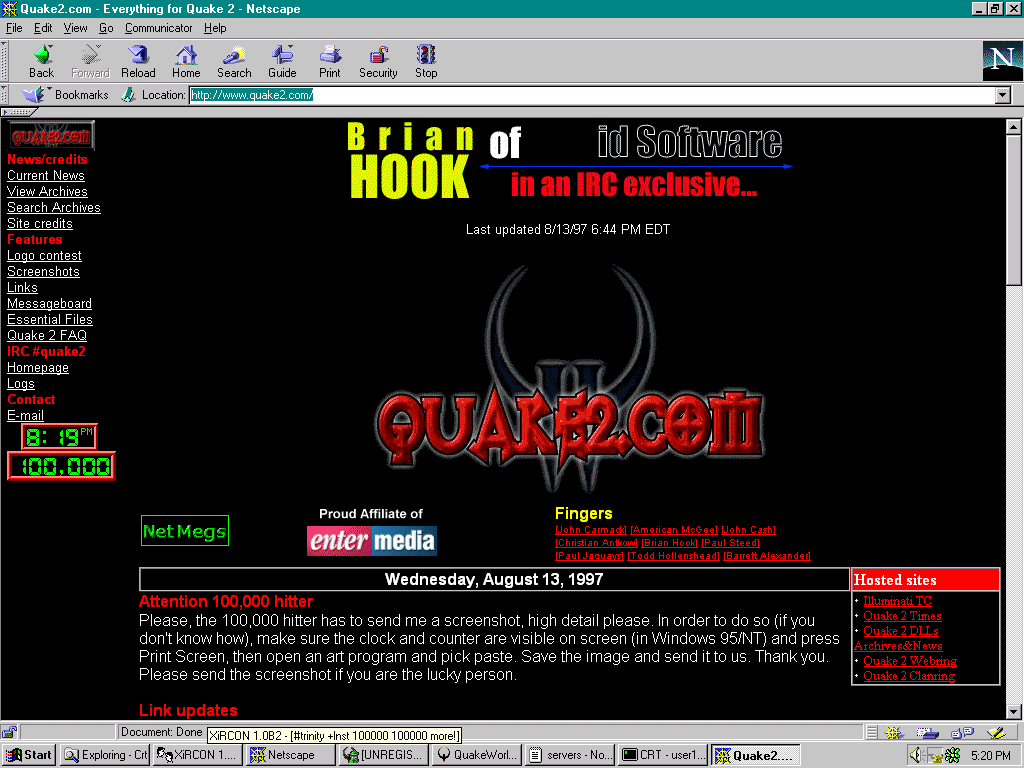
Task: Finger John Carmack link
Action: [x=590, y=530]
